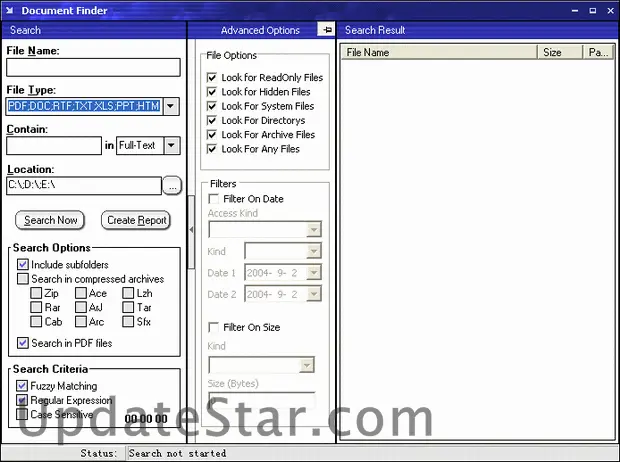Toggle Include subfolders checkbox

pos(23,264)
